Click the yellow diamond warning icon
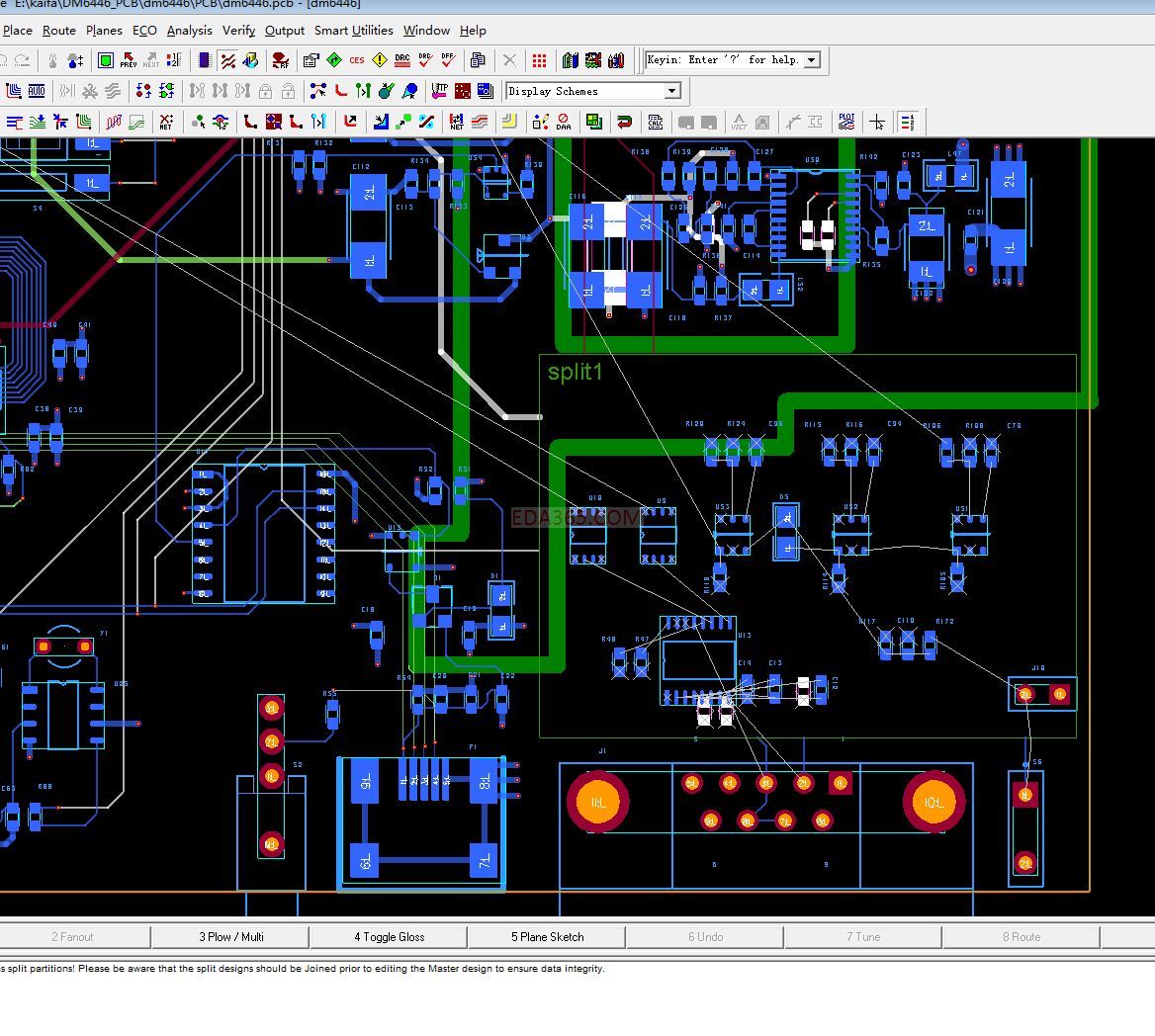Image resolution: width=1155 pixels, height=1036 pixels. pyautogui.click(x=380, y=60)
